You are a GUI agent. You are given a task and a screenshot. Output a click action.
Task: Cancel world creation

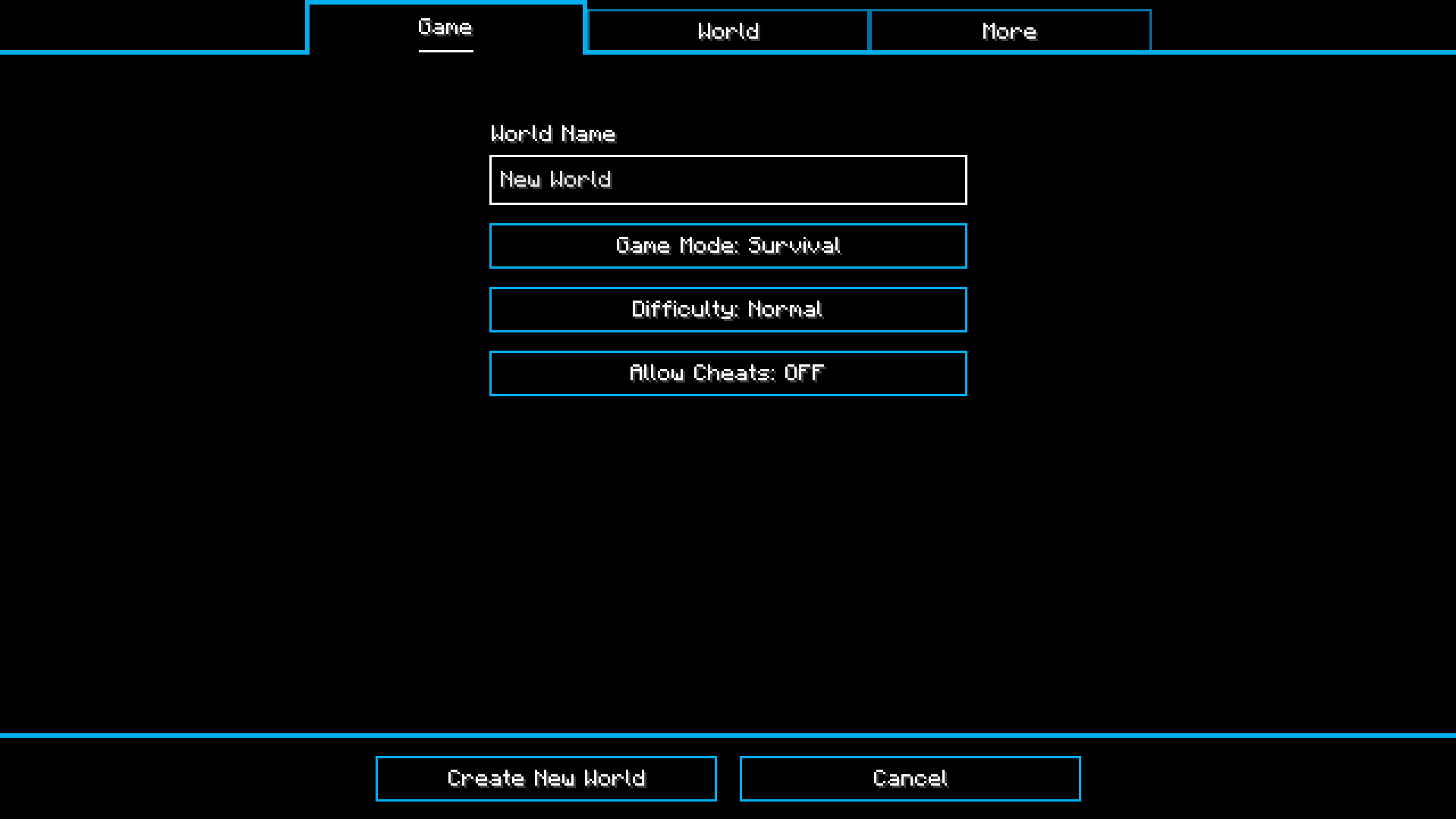point(910,779)
